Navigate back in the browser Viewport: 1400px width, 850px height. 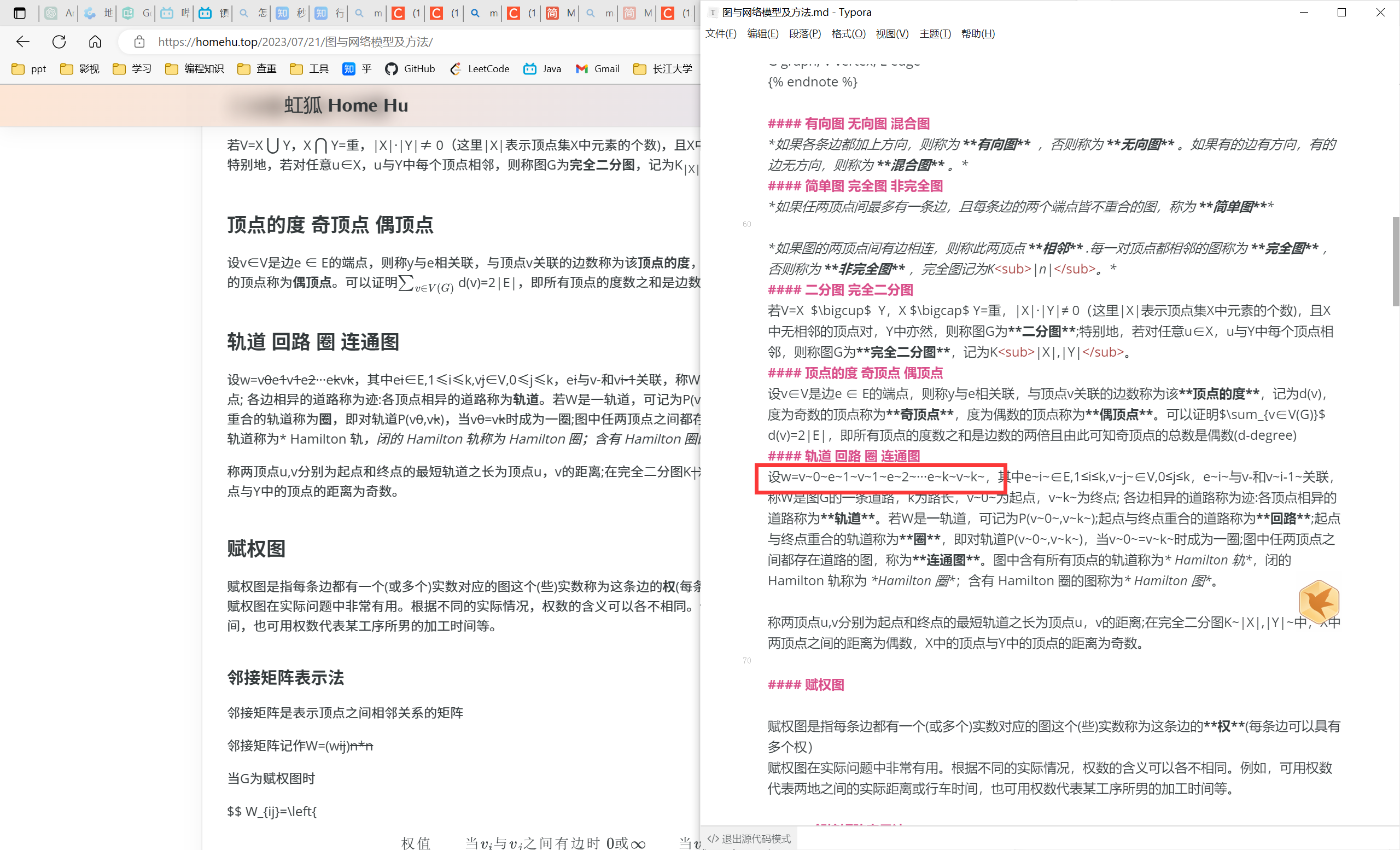point(23,42)
